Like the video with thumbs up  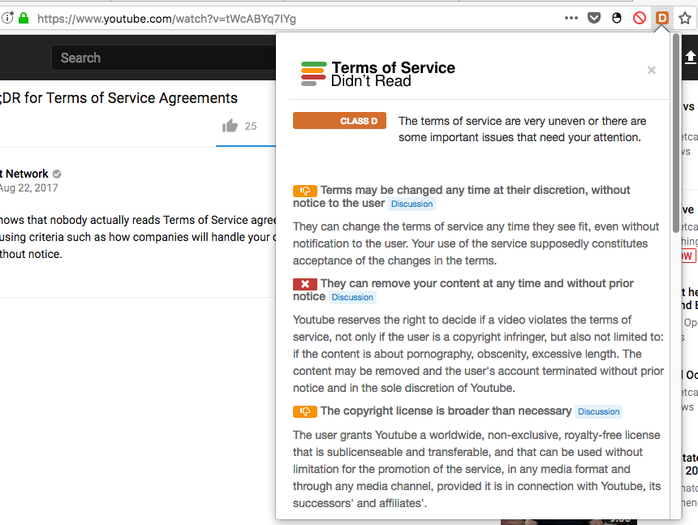[x=231, y=126]
